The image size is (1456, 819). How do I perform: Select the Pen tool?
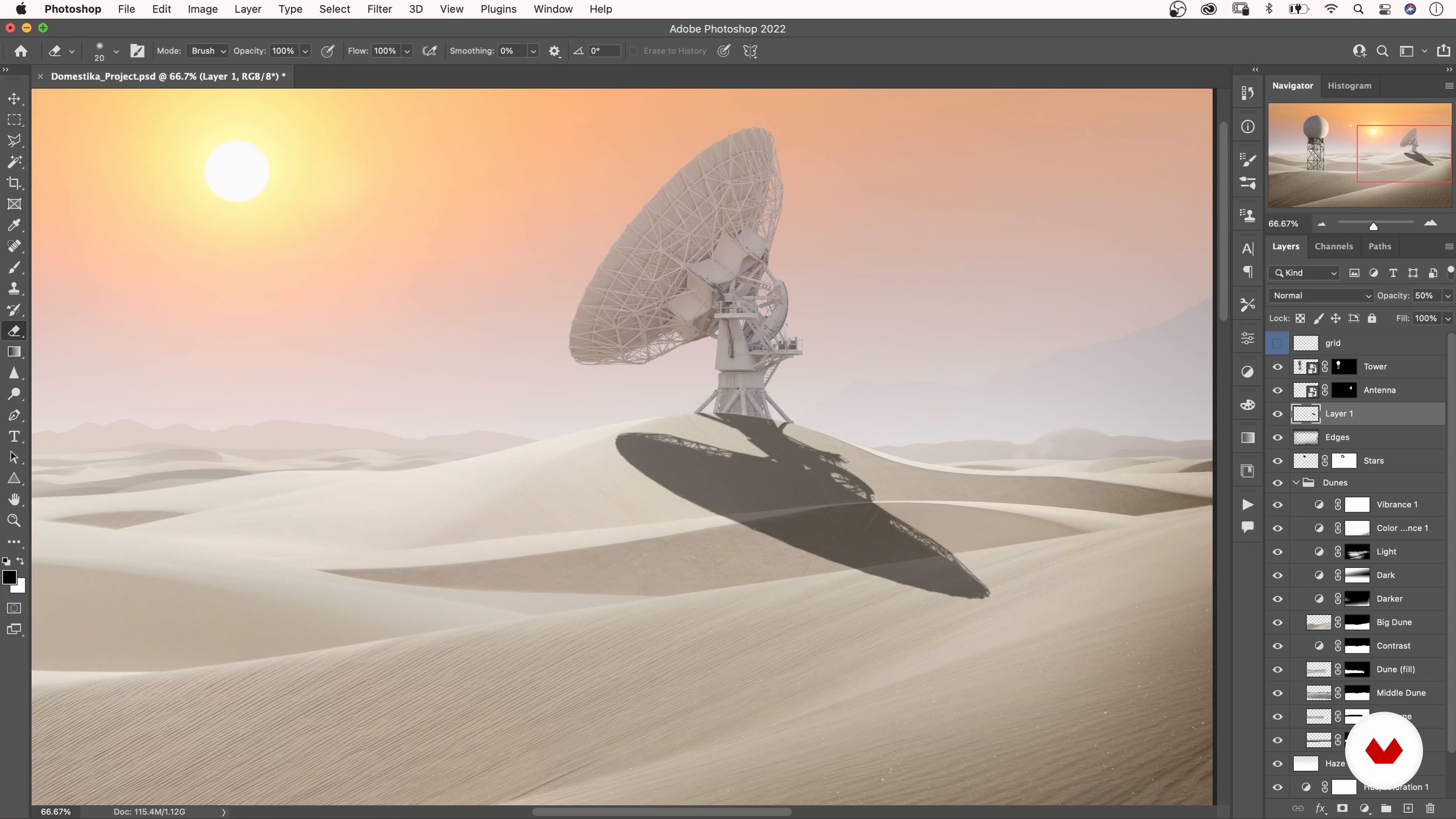coord(14,416)
